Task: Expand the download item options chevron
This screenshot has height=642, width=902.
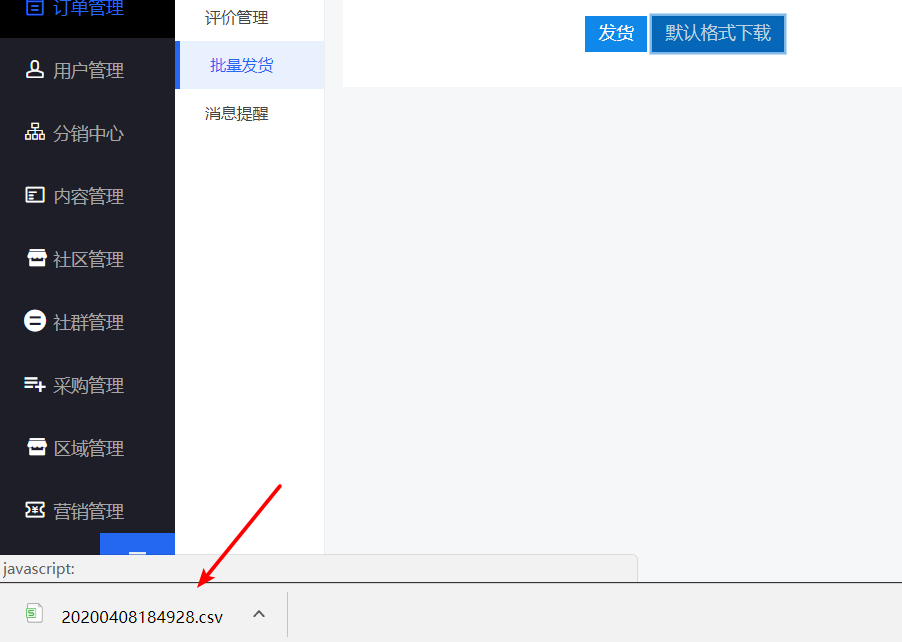Action: (259, 614)
